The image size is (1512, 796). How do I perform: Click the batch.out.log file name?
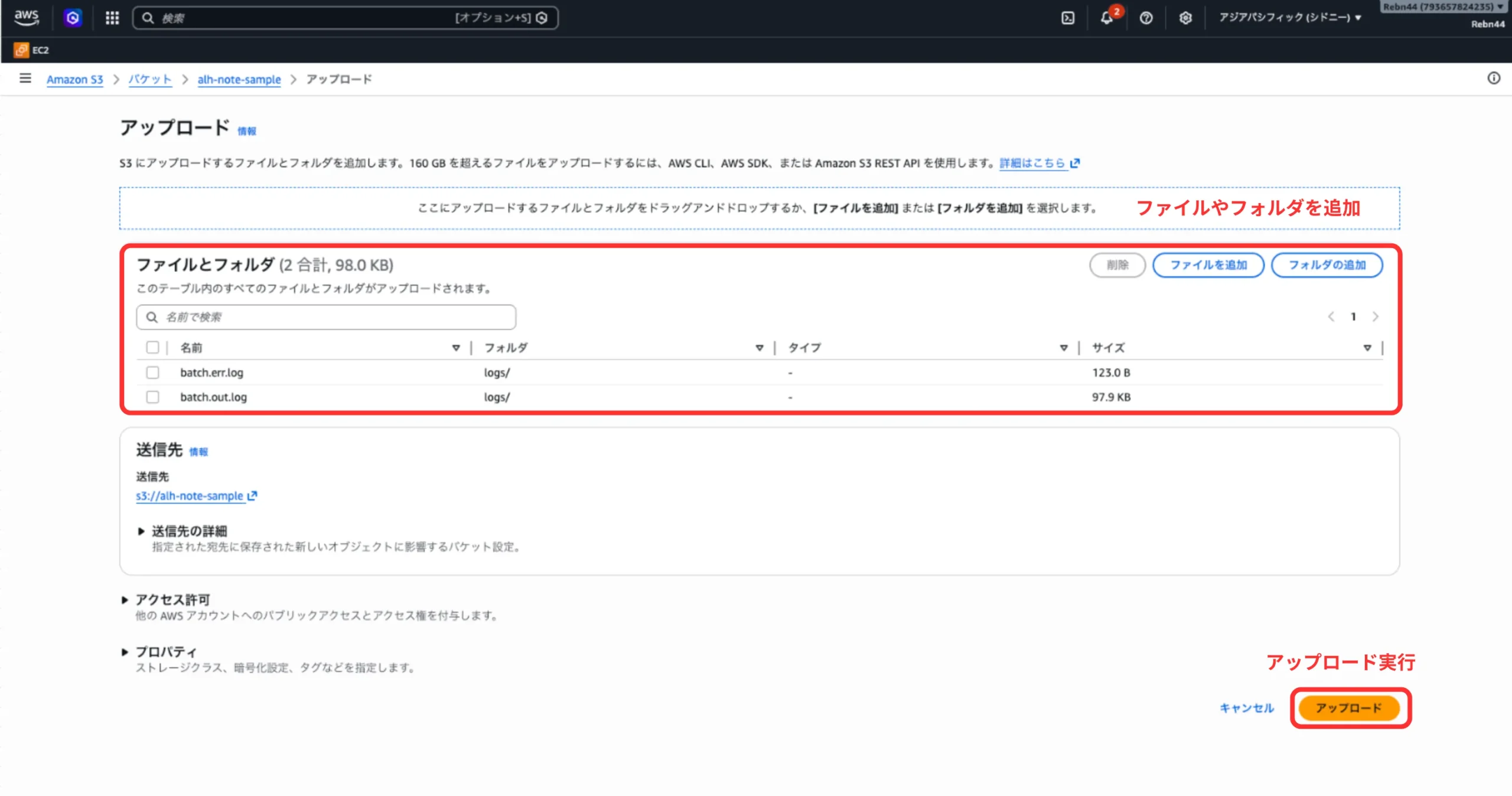coord(213,397)
